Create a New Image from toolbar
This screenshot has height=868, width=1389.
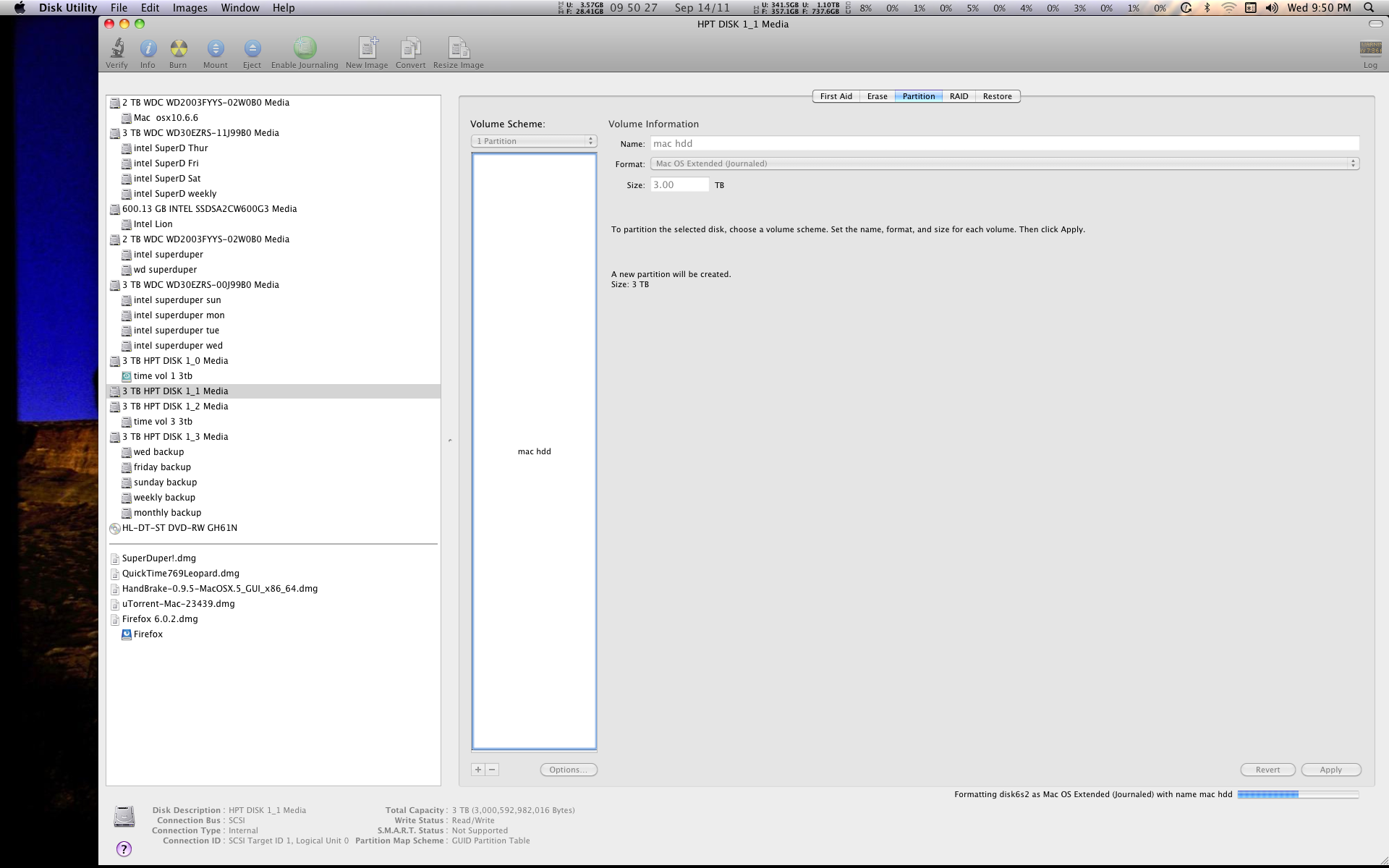point(367,49)
